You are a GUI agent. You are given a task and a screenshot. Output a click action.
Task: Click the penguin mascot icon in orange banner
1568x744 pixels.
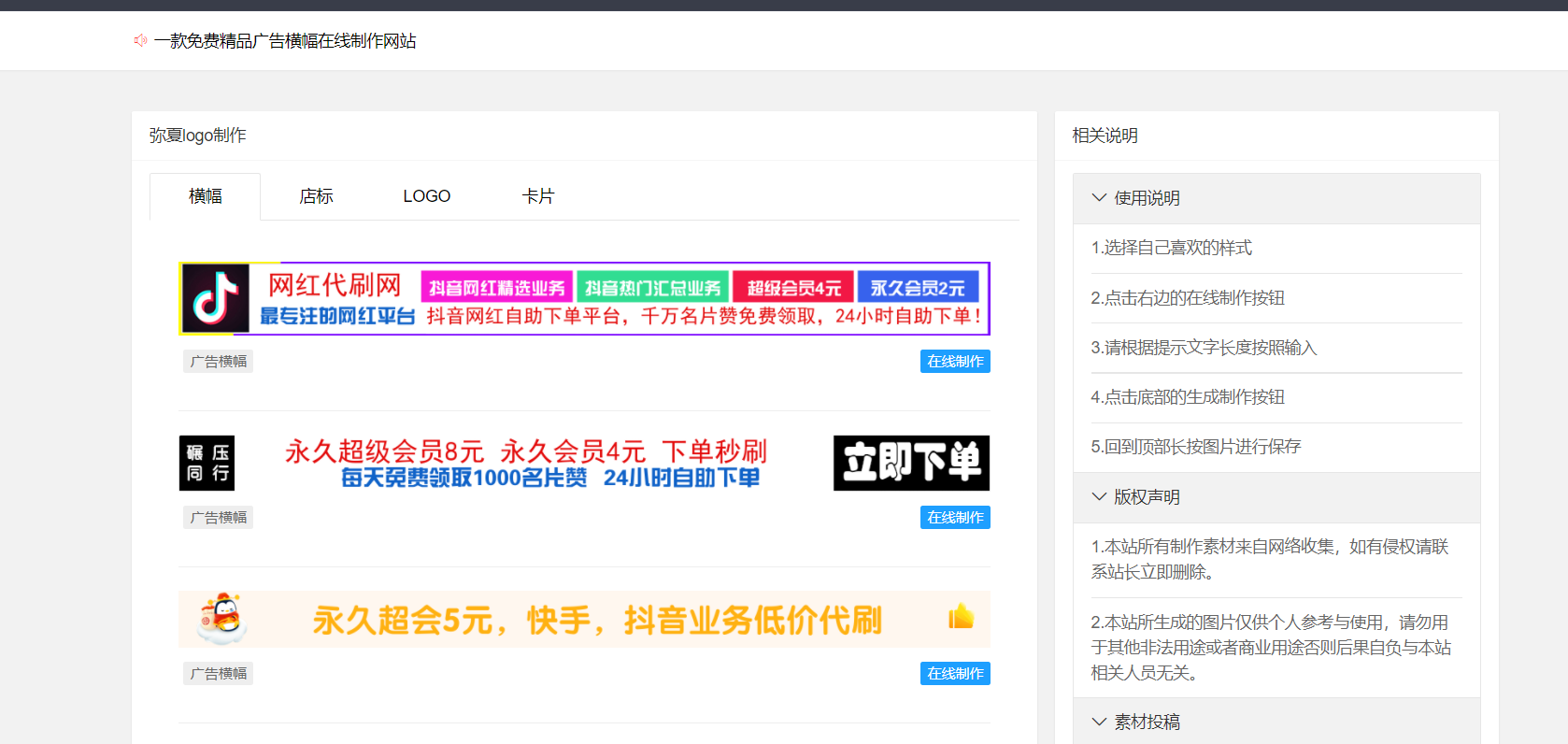coord(222,618)
